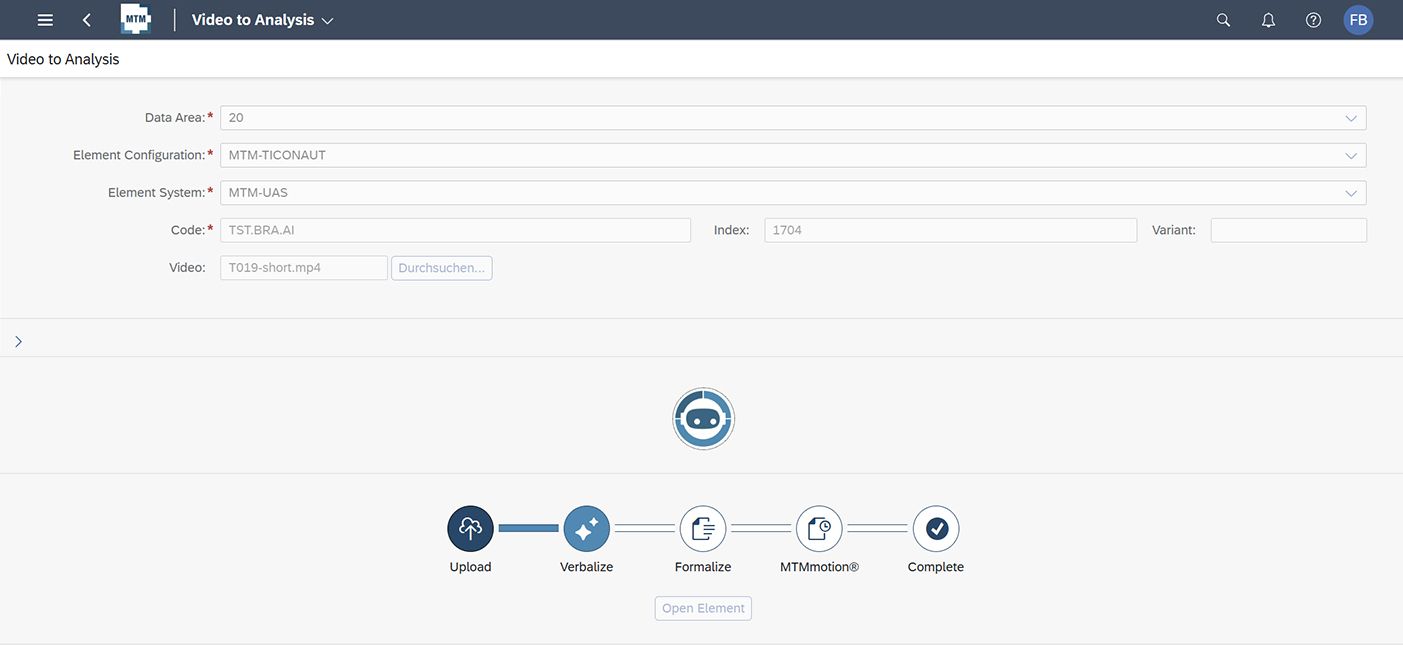Open the FB user profile avatar
This screenshot has width=1403, height=645.
pos(1358,20)
